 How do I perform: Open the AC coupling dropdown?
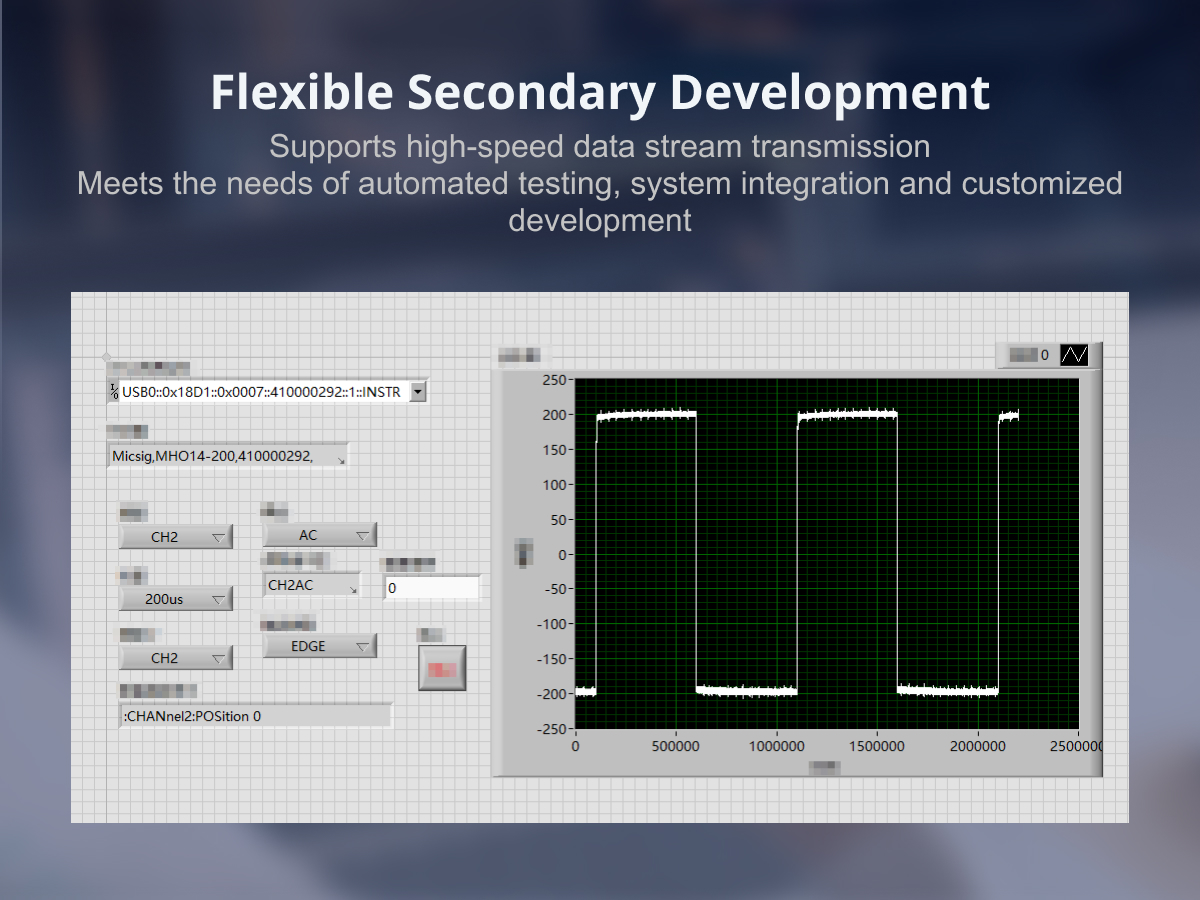tap(319, 535)
